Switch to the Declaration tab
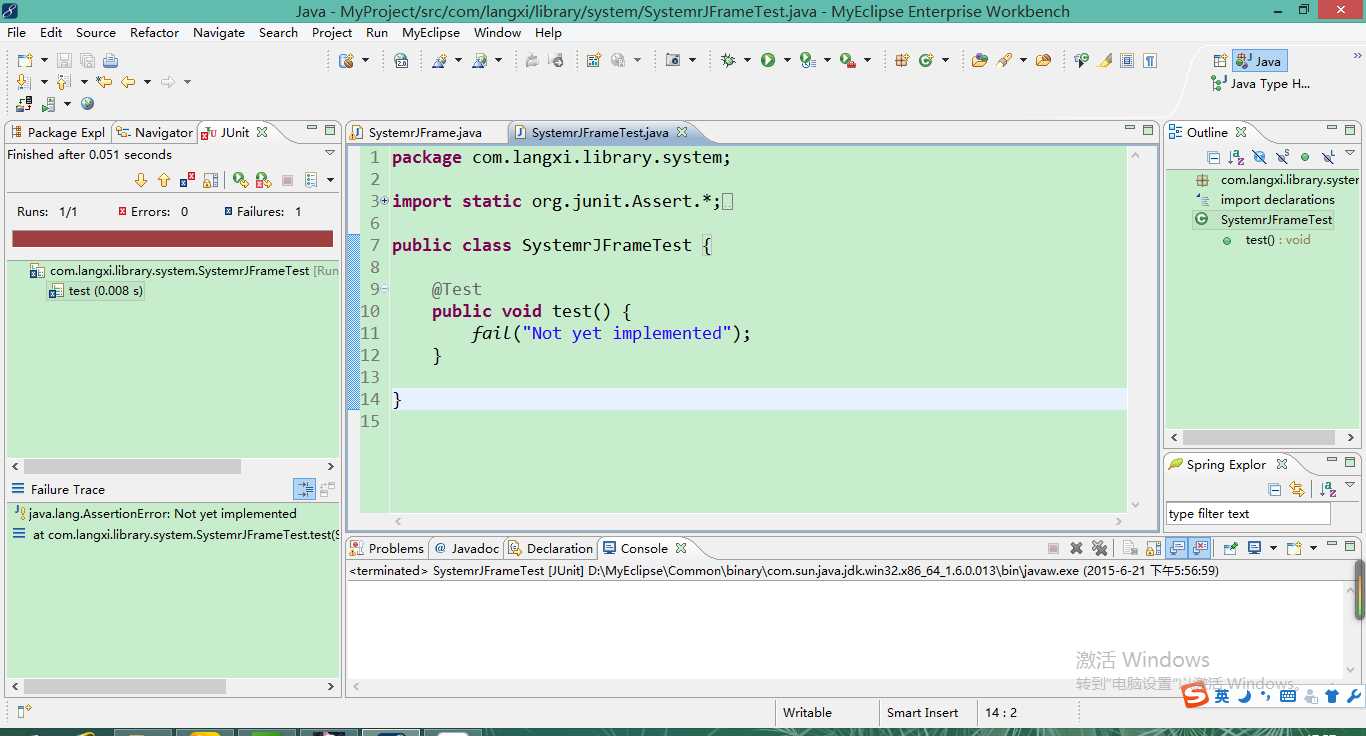 tap(551, 548)
